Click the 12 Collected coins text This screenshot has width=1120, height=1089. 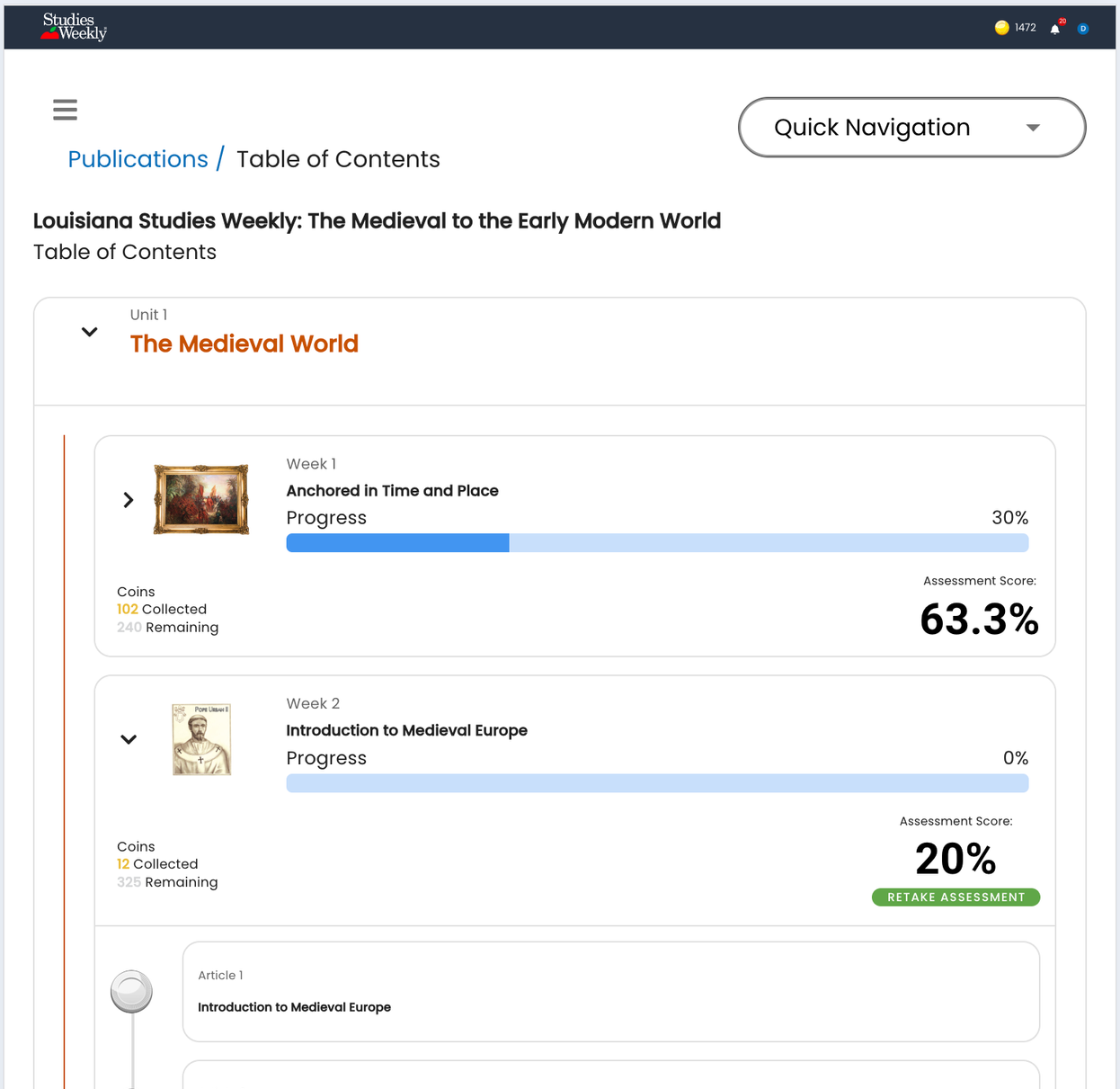coord(157,864)
